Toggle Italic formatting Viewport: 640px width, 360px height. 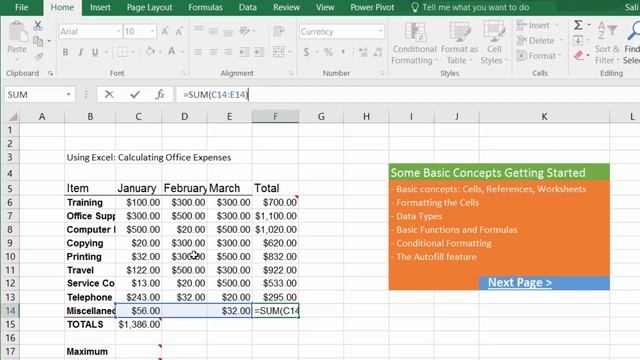pos(80,52)
